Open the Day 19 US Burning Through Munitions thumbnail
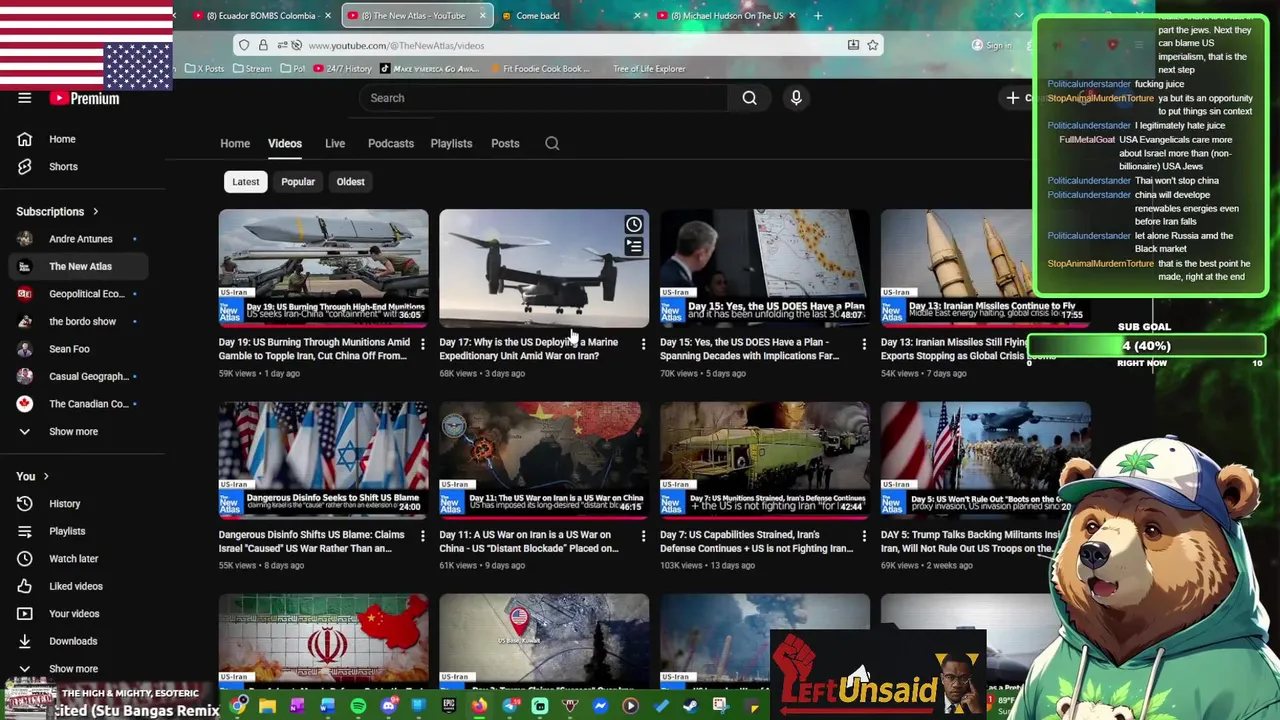 (x=323, y=268)
